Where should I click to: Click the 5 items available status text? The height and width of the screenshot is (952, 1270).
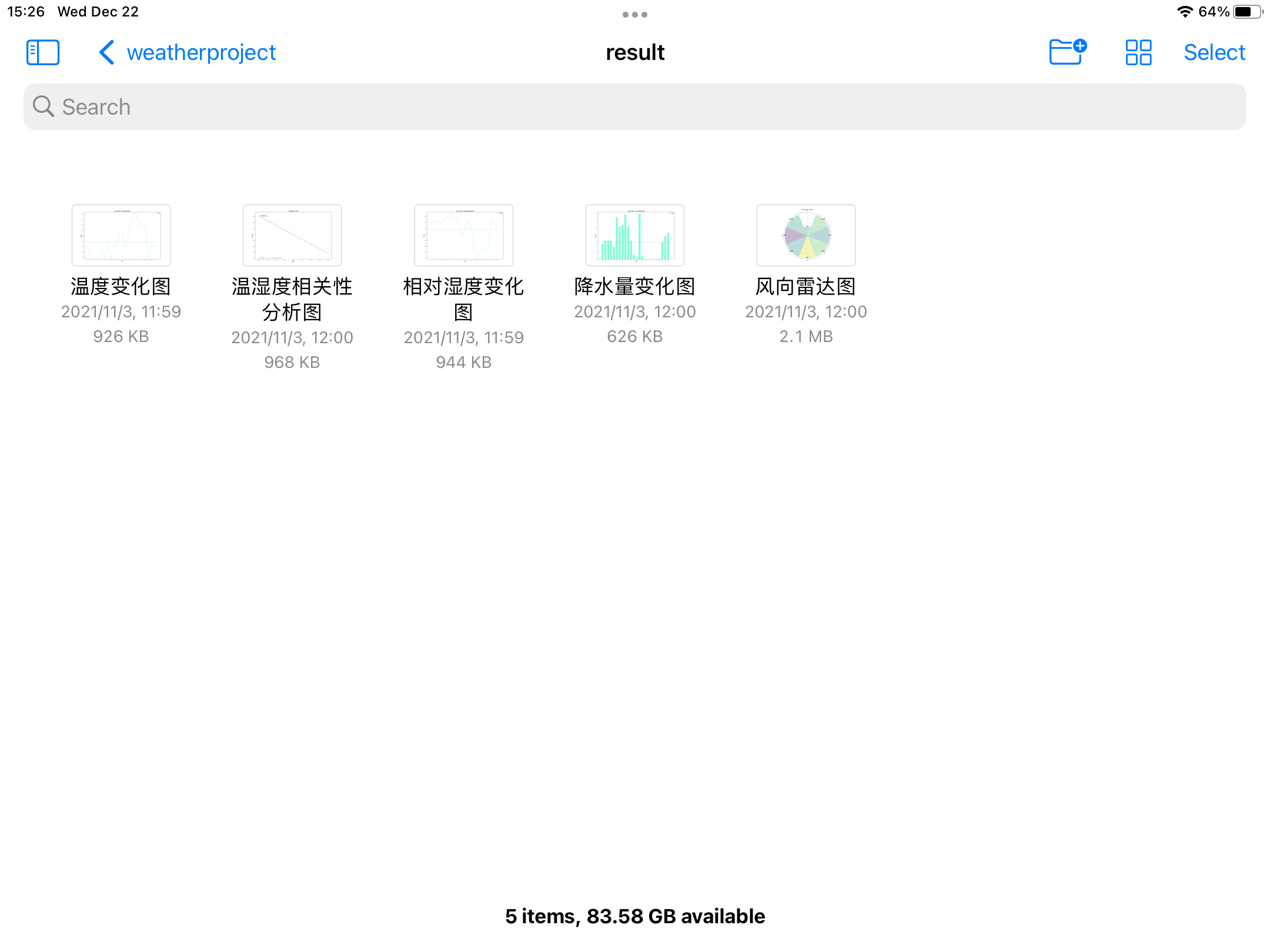[x=635, y=916]
